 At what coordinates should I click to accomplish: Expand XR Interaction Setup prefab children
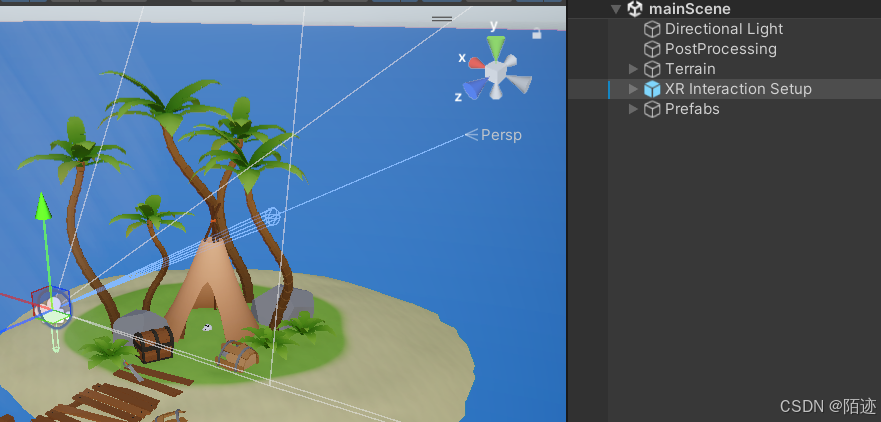point(633,89)
